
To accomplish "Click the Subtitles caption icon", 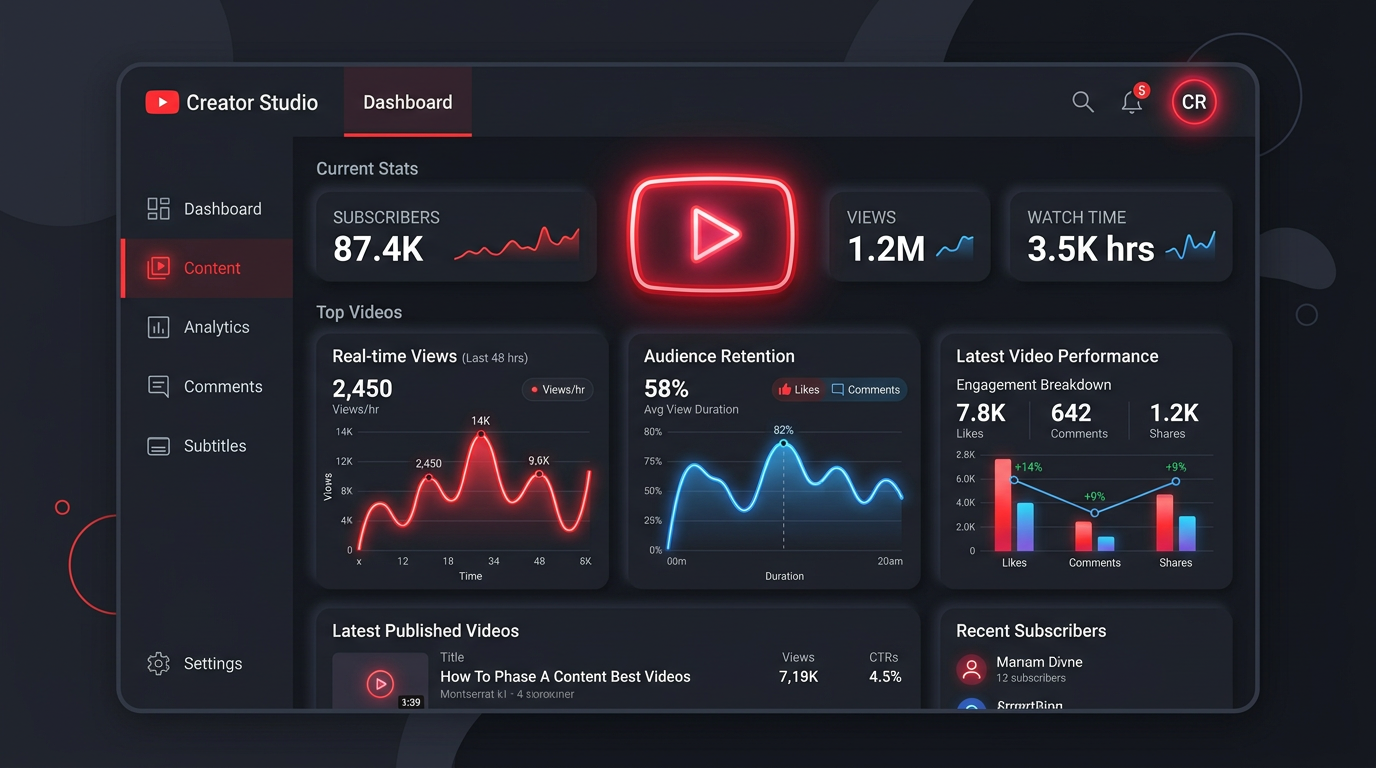I will point(158,446).
